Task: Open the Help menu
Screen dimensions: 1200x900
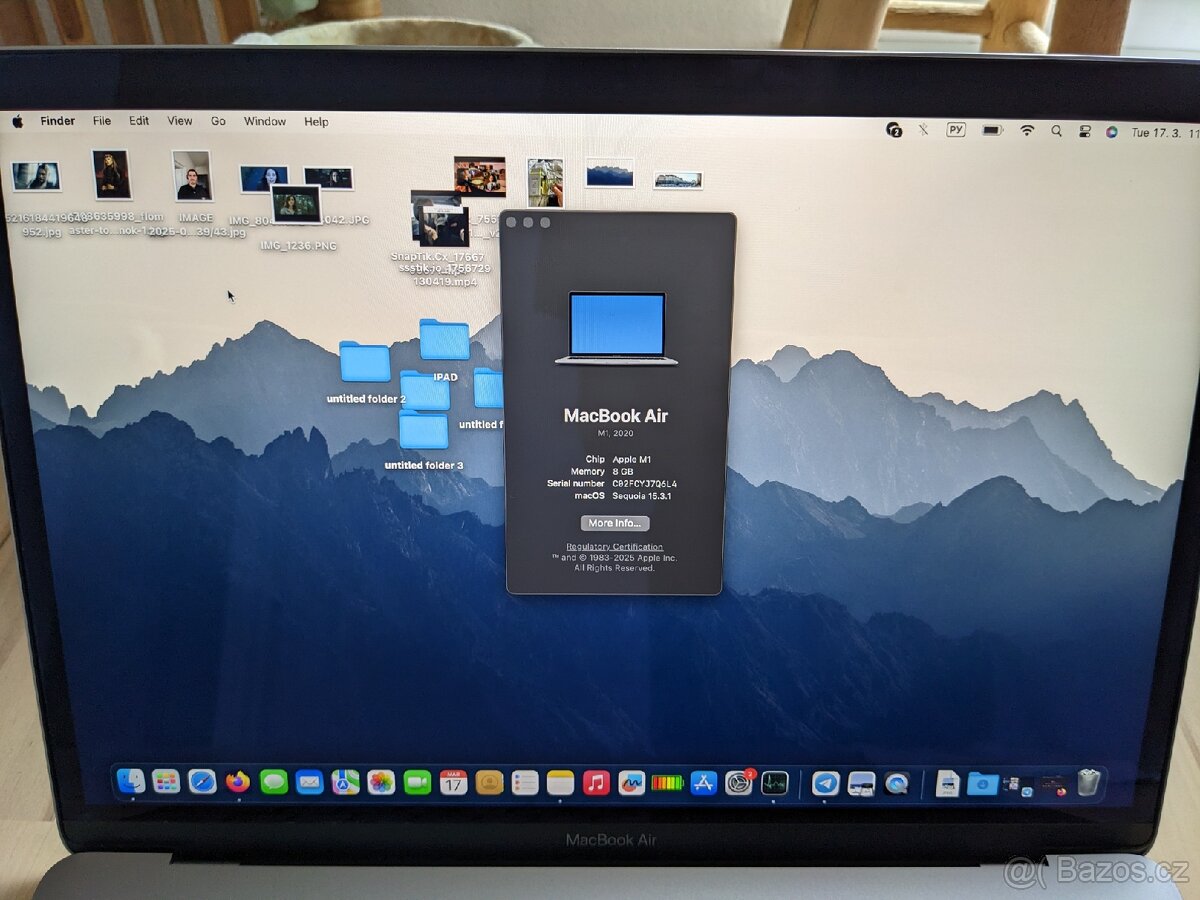Action: point(316,122)
